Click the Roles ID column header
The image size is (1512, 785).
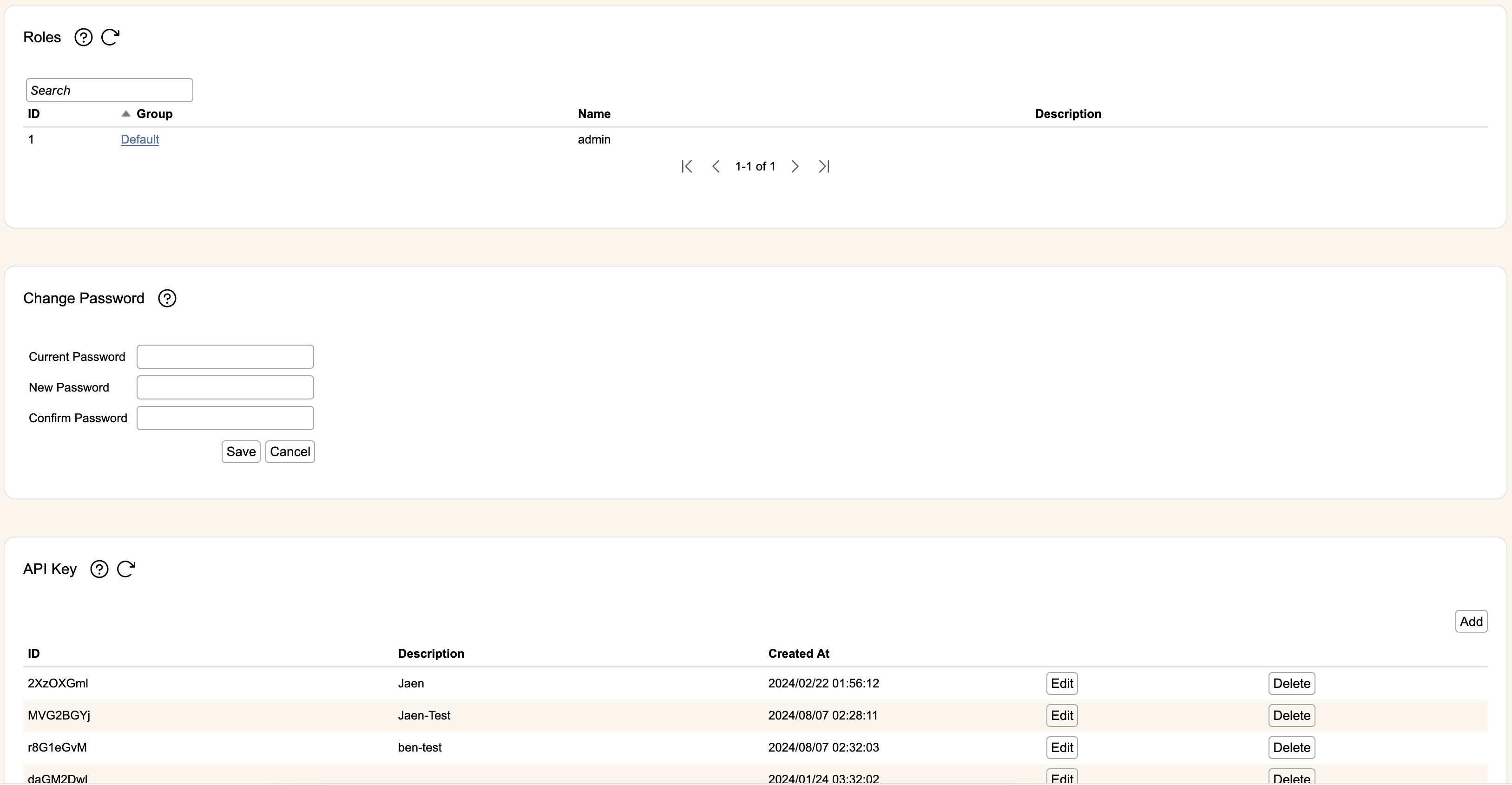click(x=34, y=114)
